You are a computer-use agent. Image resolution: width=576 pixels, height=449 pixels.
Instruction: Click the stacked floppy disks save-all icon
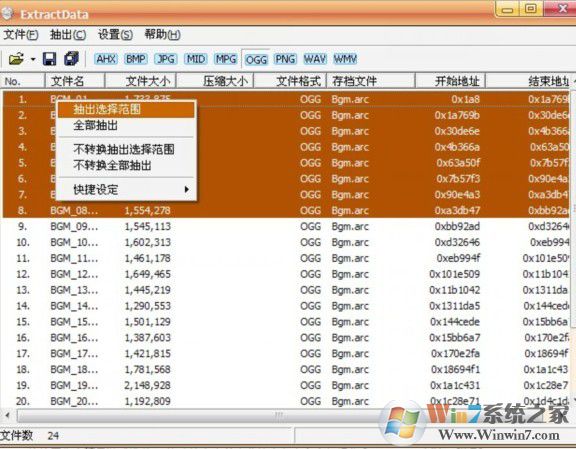tap(71, 59)
